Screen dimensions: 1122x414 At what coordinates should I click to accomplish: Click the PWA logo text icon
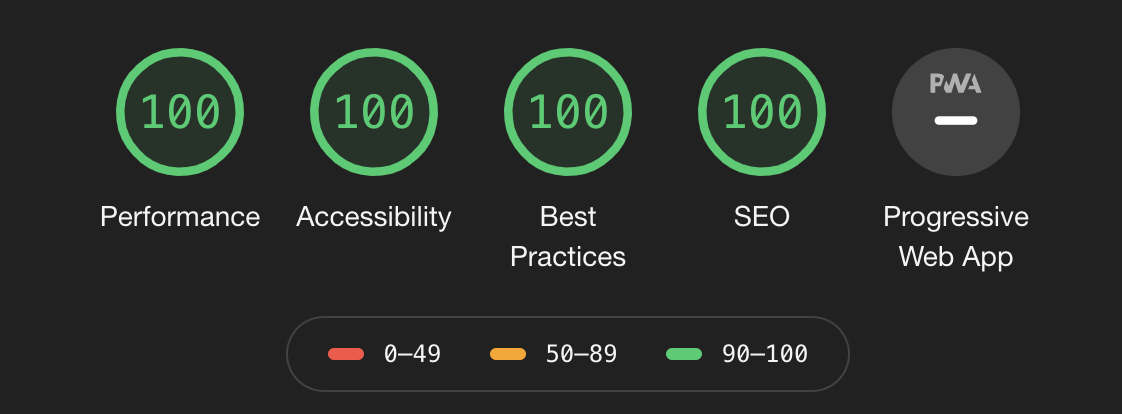955,84
